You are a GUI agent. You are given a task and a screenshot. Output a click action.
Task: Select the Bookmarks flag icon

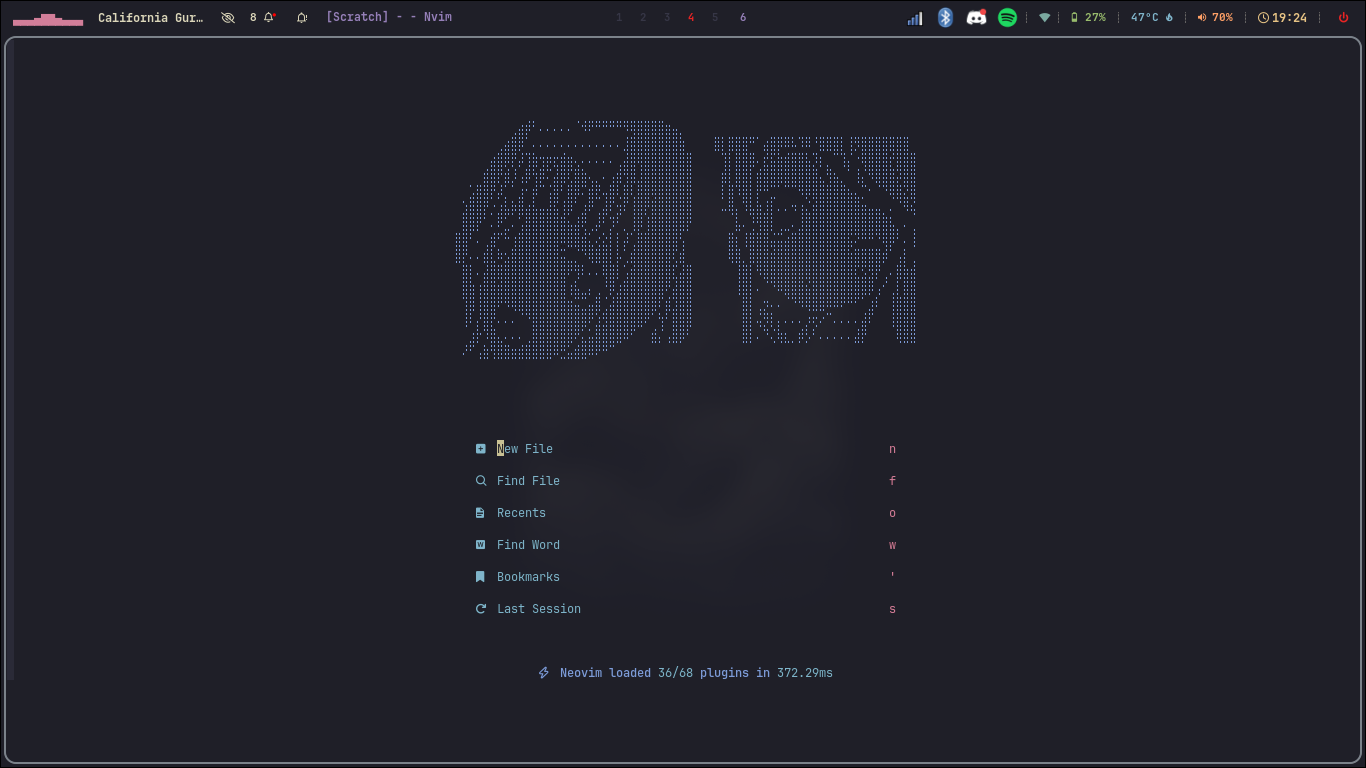click(x=481, y=576)
